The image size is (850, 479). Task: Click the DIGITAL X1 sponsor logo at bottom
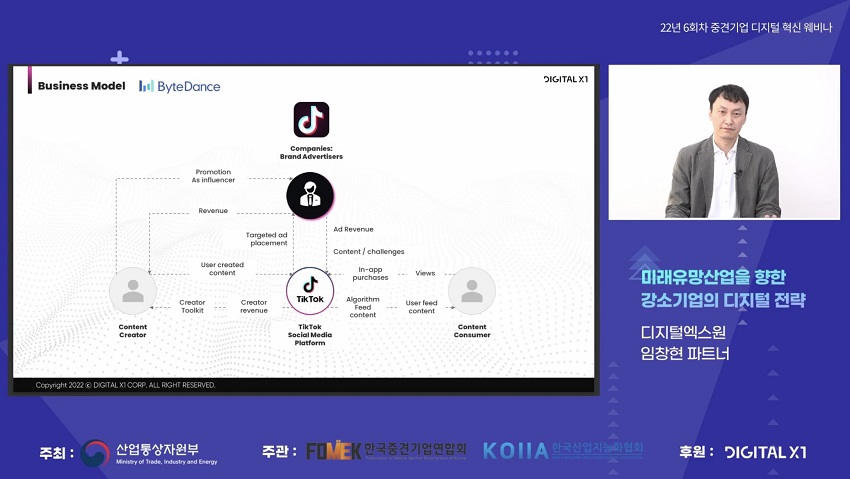coord(765,452)
